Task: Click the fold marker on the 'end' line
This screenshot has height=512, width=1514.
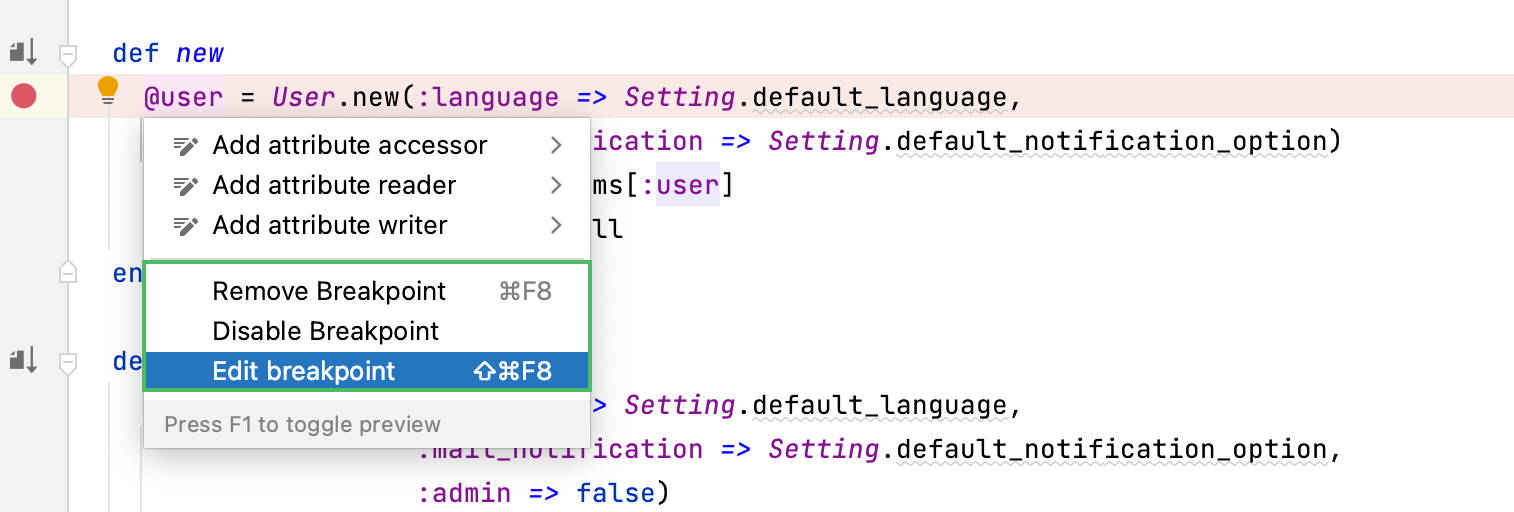Action: tap(68, 271)
